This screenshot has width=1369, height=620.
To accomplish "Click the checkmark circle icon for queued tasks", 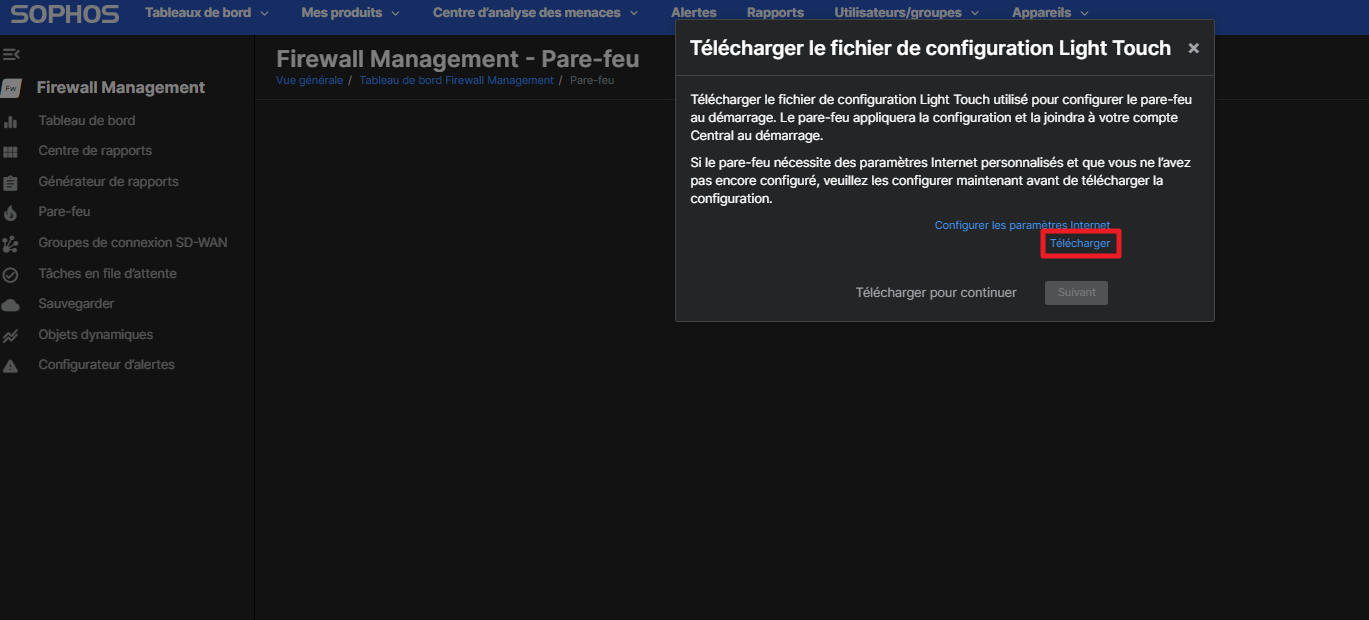I will 11,274.
